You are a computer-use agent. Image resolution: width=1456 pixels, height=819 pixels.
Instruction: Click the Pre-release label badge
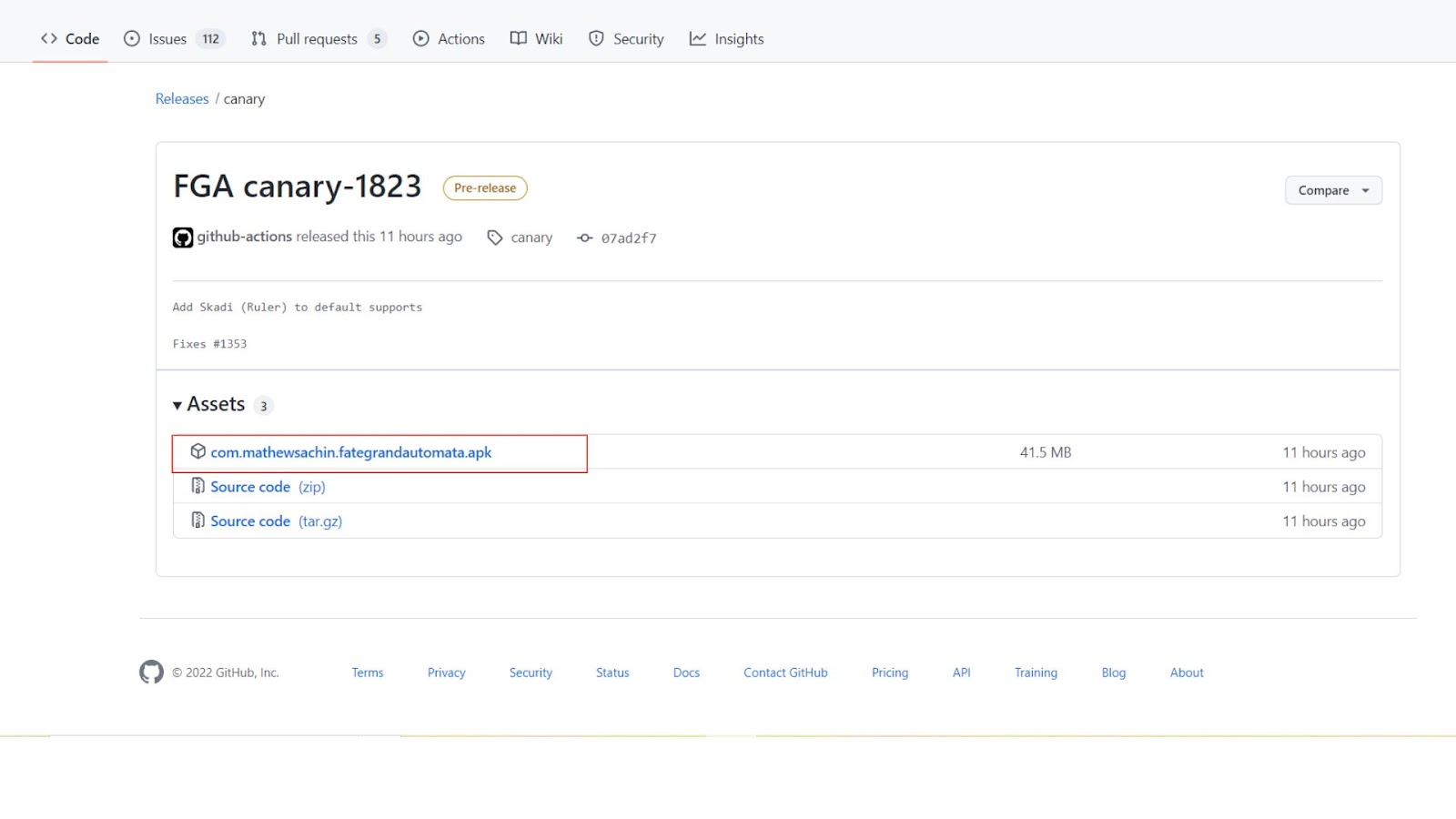(485, 187)
